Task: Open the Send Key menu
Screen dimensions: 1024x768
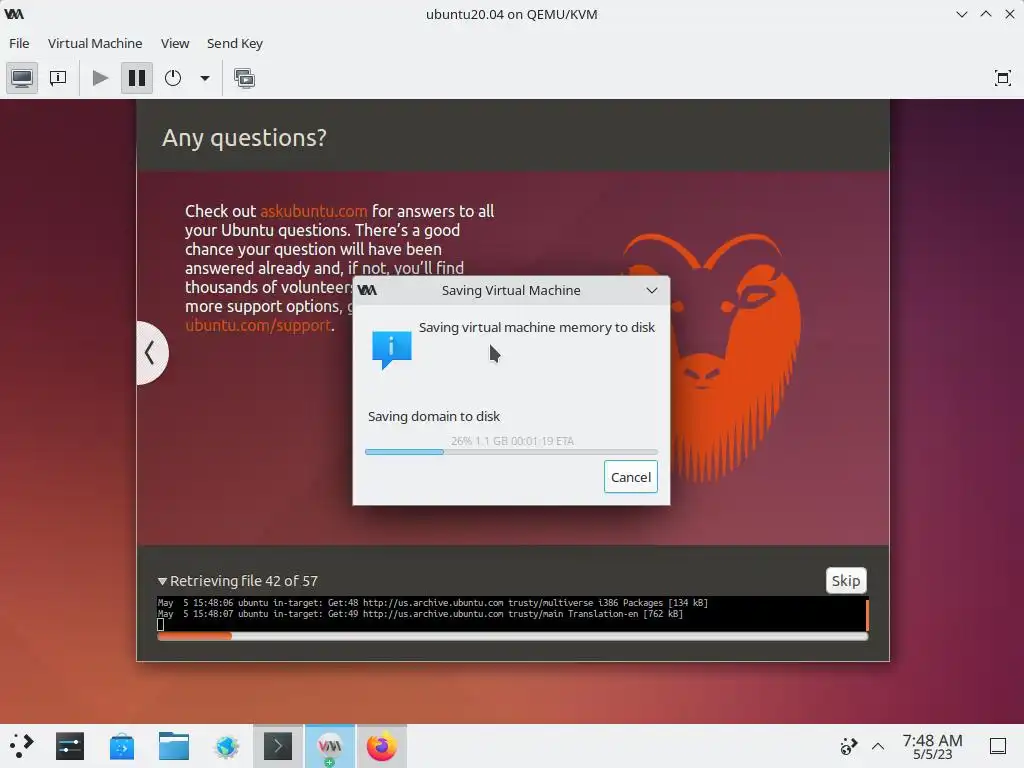Action: (x=234, y=43)
